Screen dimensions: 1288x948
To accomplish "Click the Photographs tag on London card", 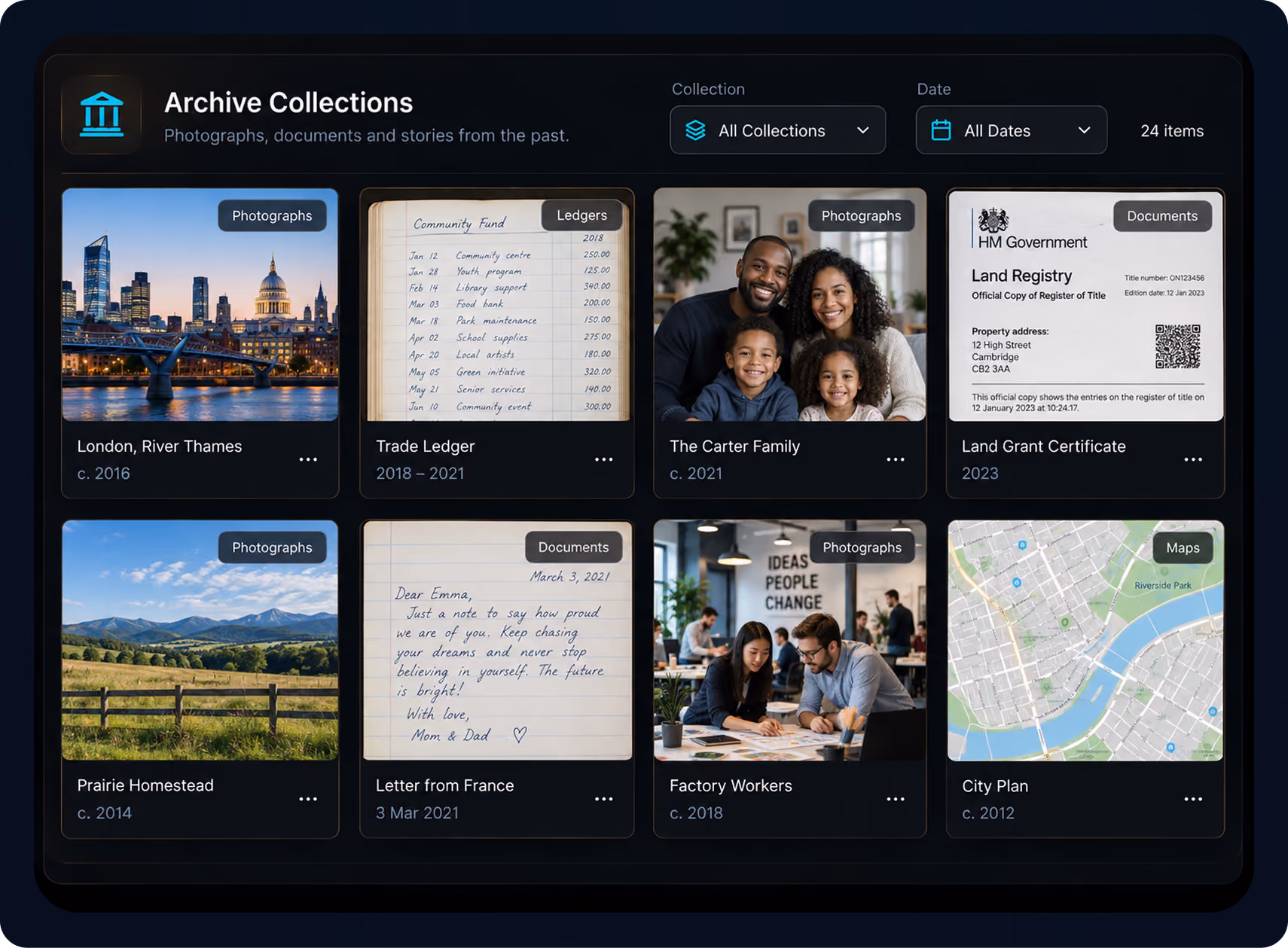I will [272, 216].
